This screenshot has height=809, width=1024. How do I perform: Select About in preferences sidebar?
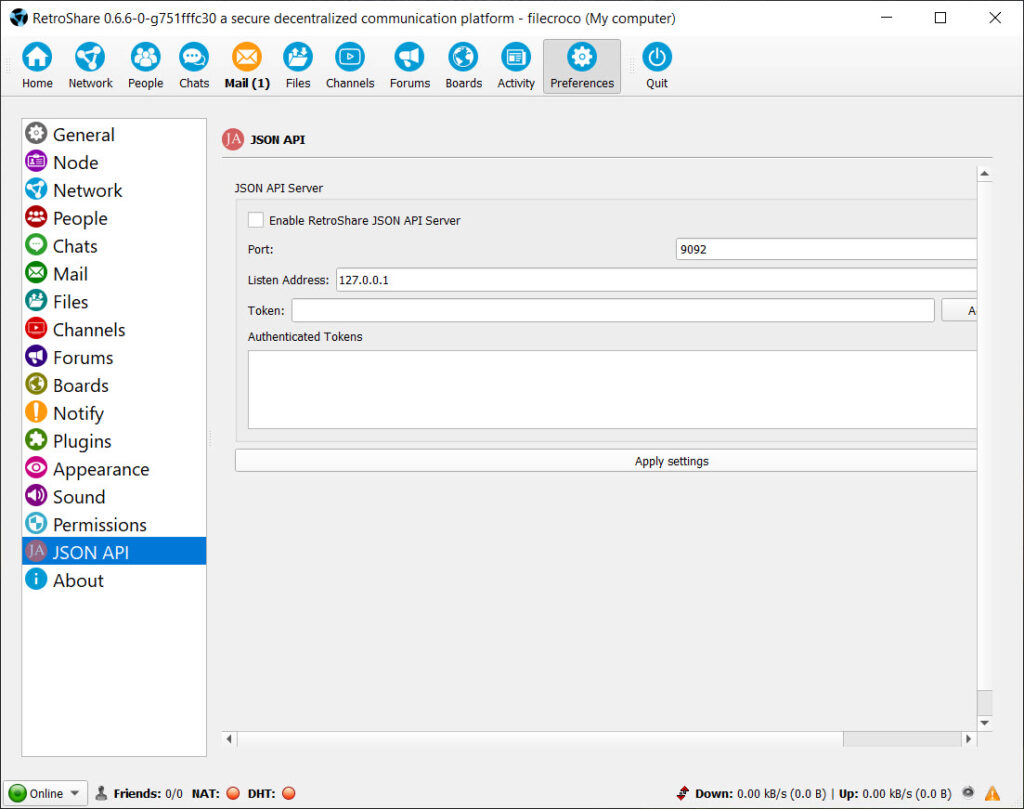click(114, 580)
